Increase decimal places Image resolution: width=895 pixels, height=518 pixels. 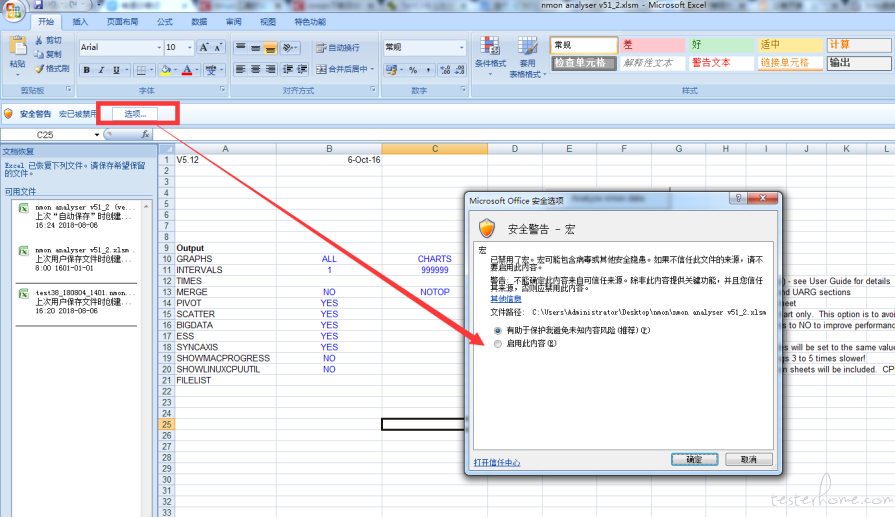pyautogui.click(x=445, y=70)
